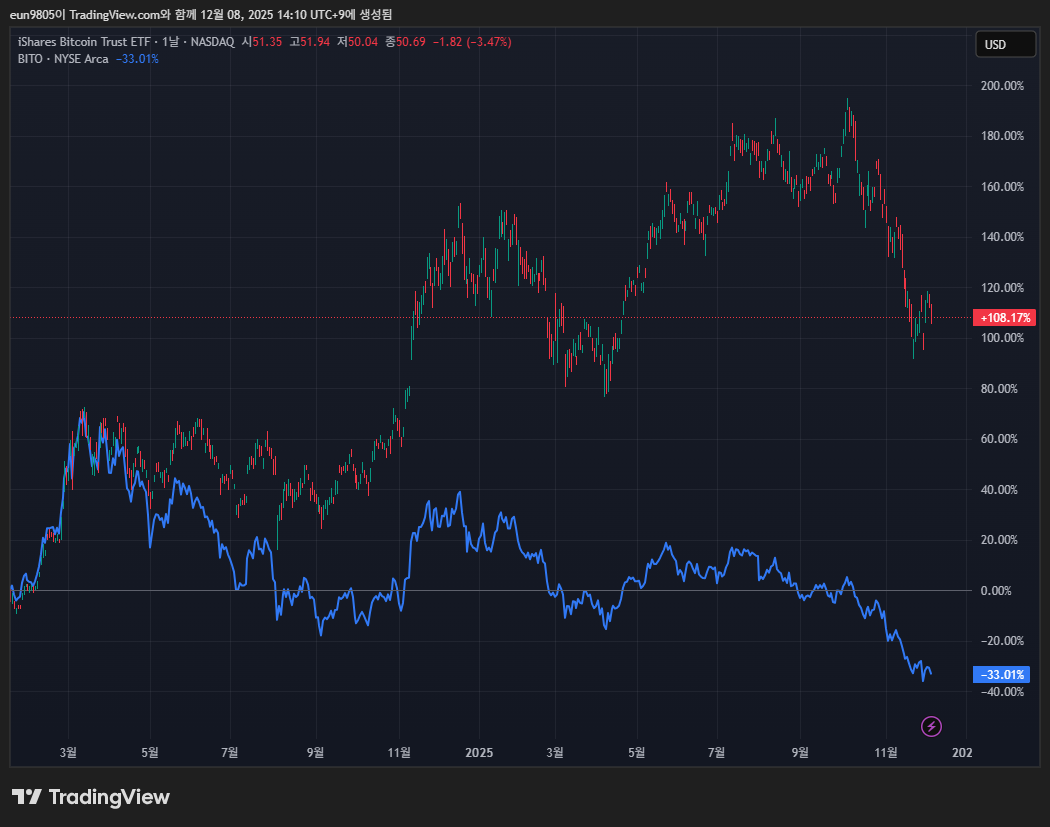Click the high price 51.94 value
Viewport: 1050px width, 827px height.
pyautogui.click(x=315, y=42)
